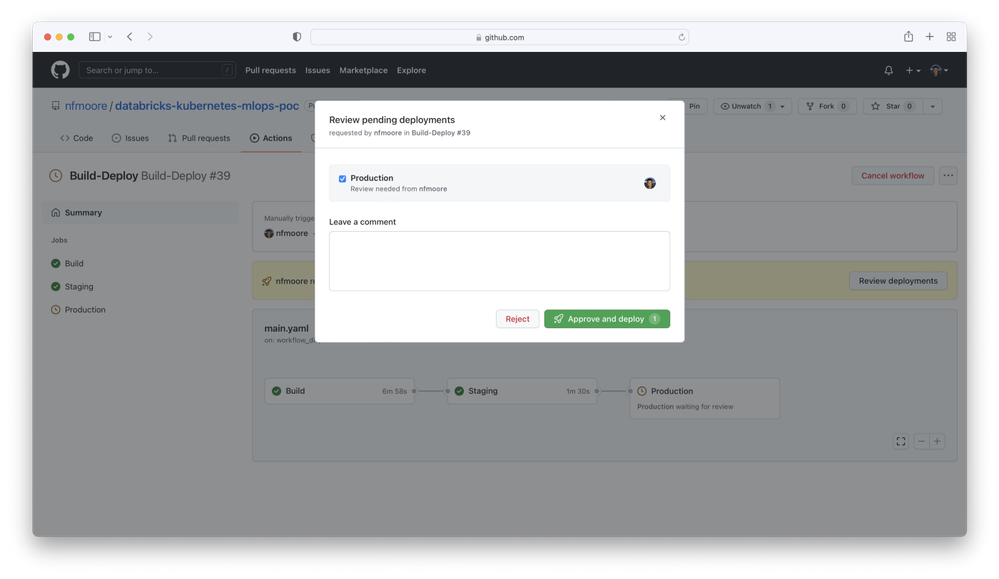This screenshot has height=579, width=999.
Task: Open Pull requests in top navigation
Action: tap(270, 70)
